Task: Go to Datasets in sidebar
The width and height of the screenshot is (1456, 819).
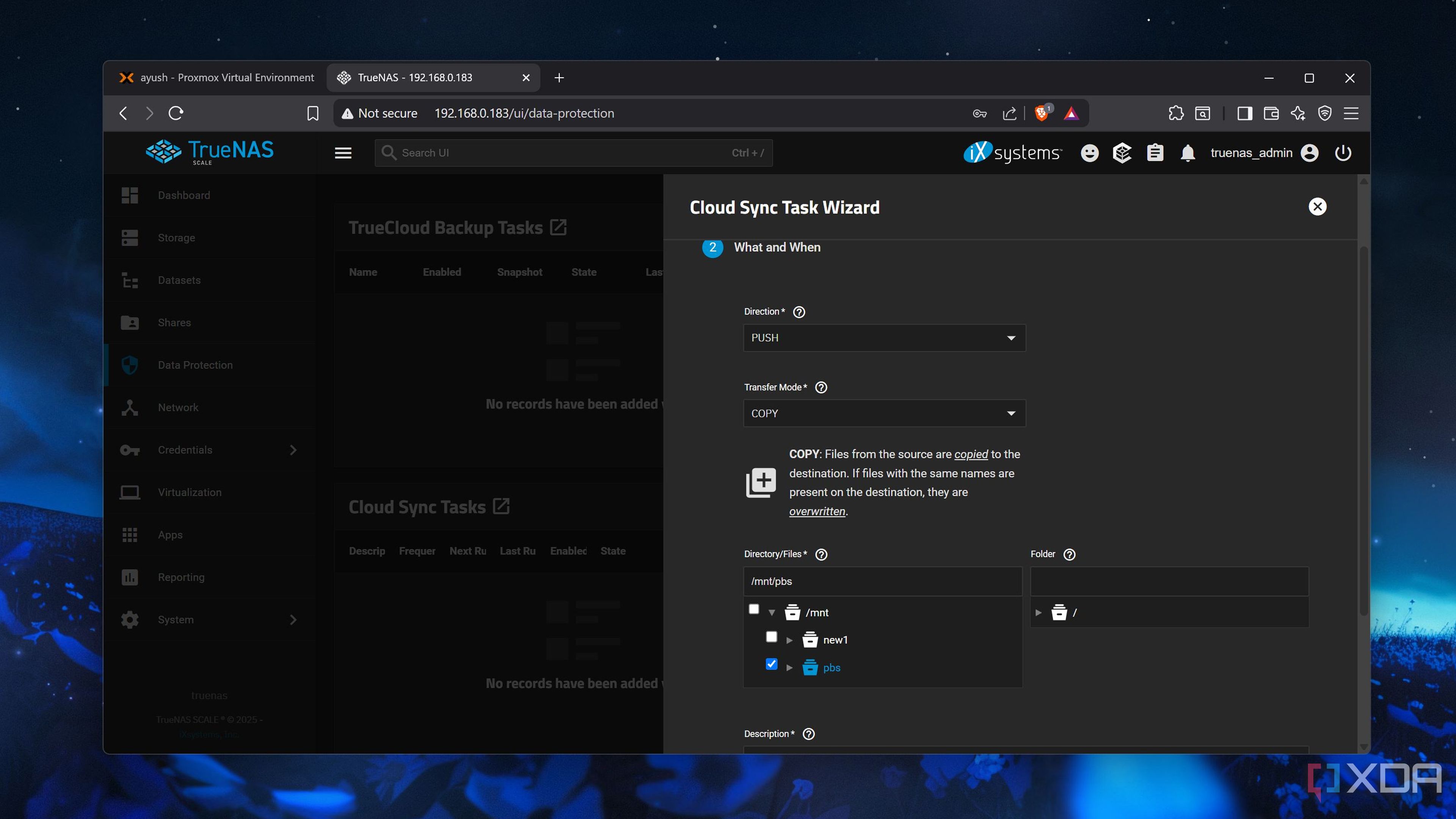Action: coord(210,280)
